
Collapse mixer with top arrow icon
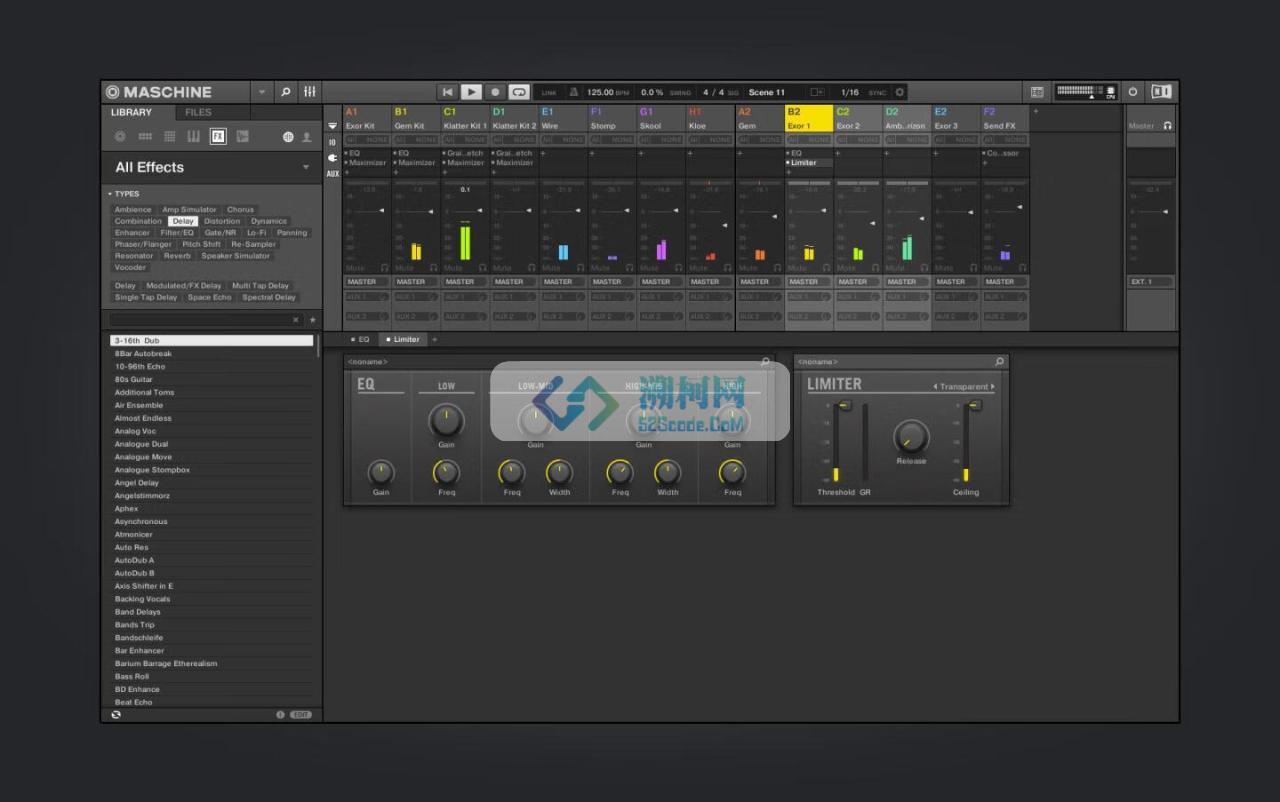333,126
